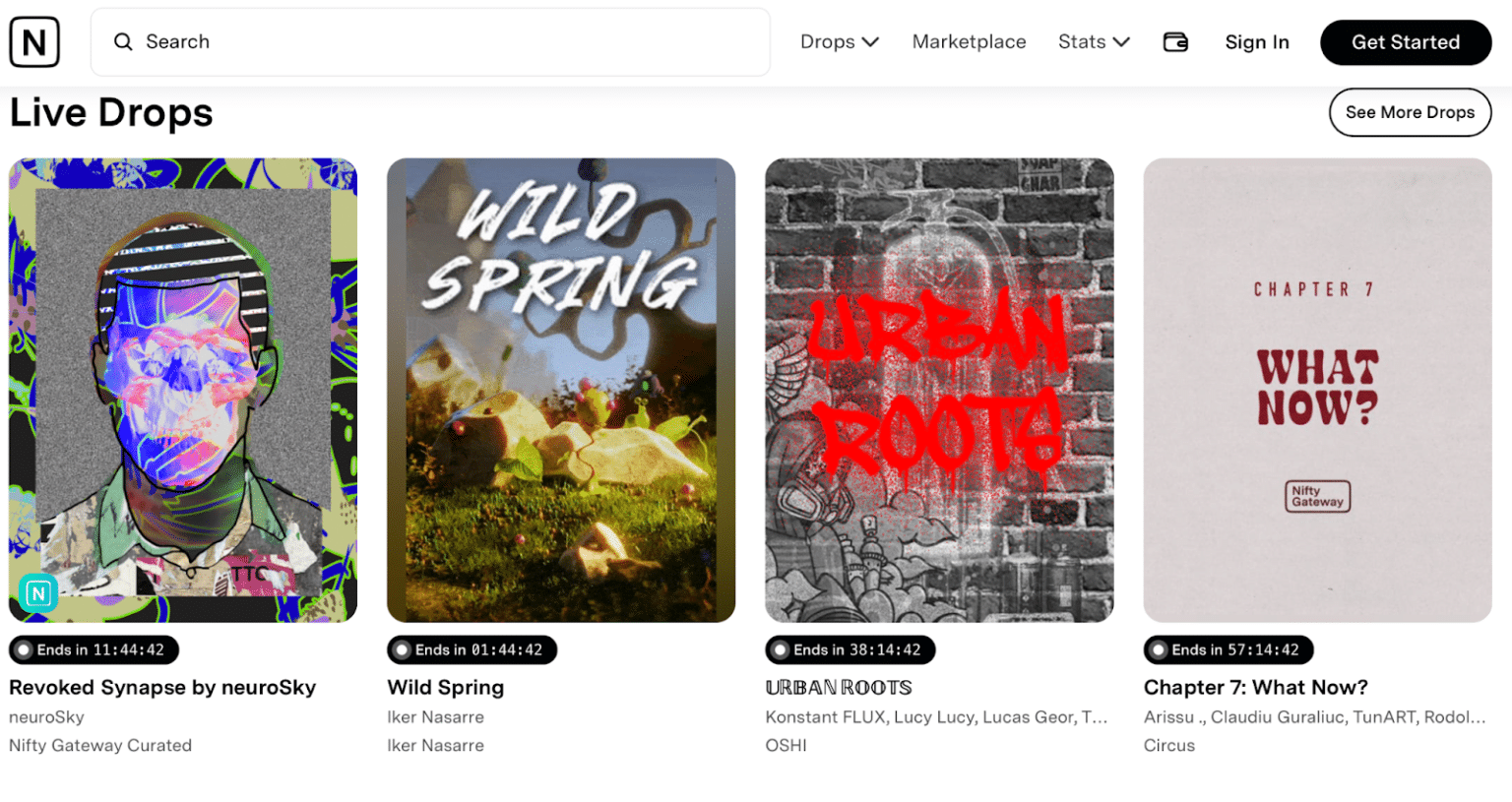1512x802 pixels.
Task: Click the Chapter 7: What Now? title
Action: (x=1255, y=688)
